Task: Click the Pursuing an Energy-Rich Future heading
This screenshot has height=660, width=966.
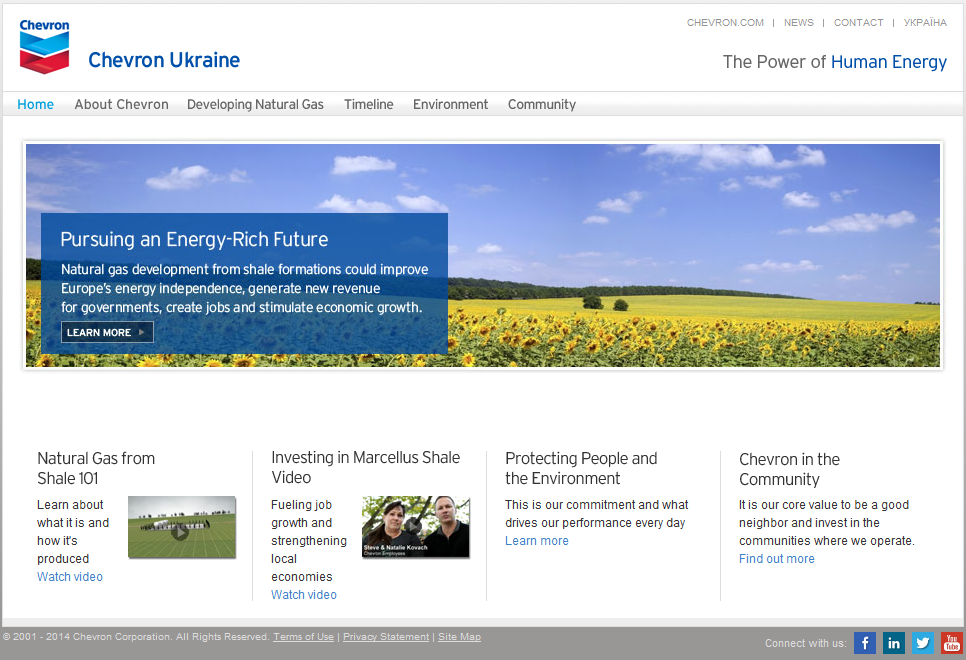Action: (x=194, y=239)
